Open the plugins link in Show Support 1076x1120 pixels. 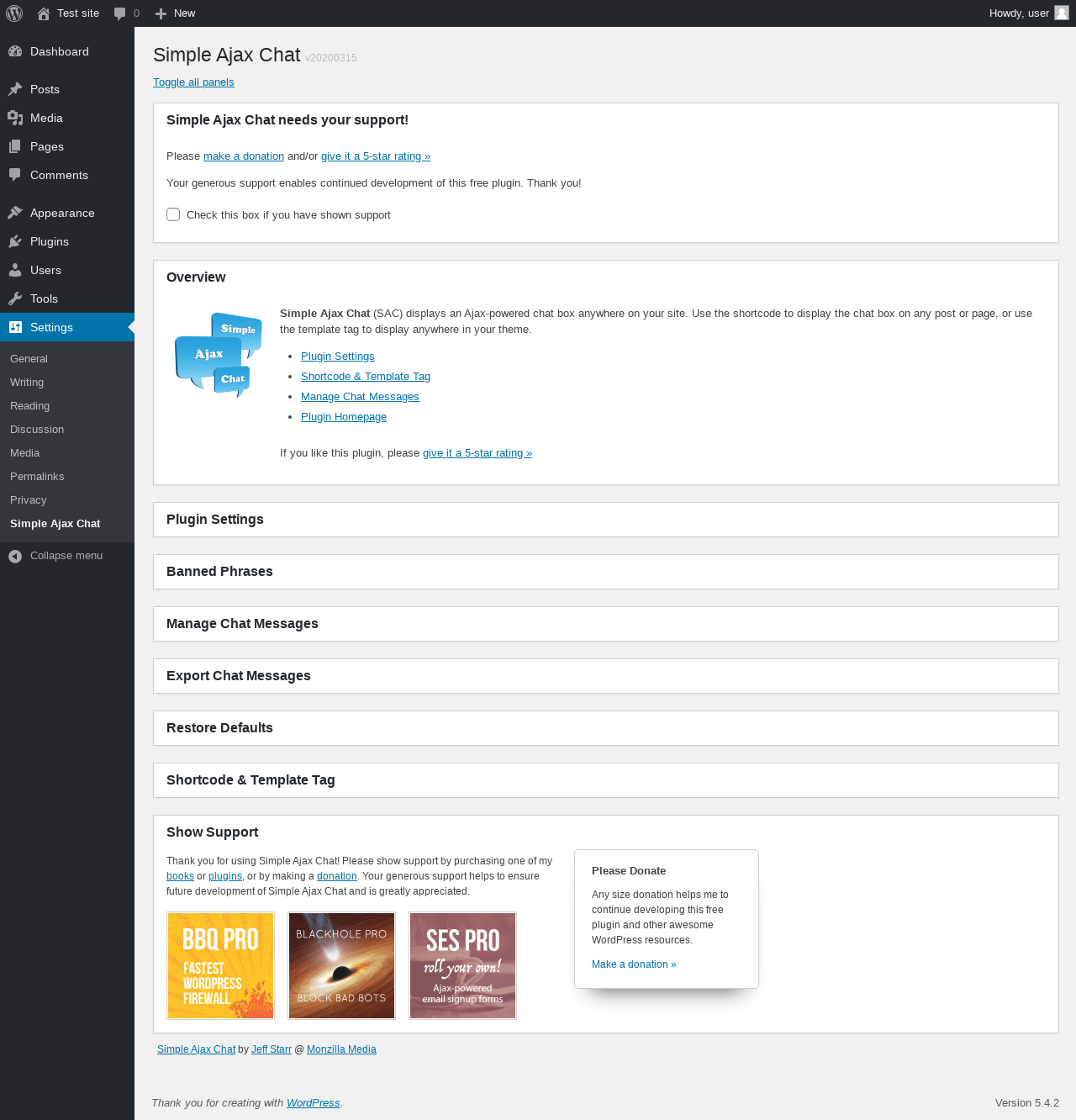pos(225,876)
